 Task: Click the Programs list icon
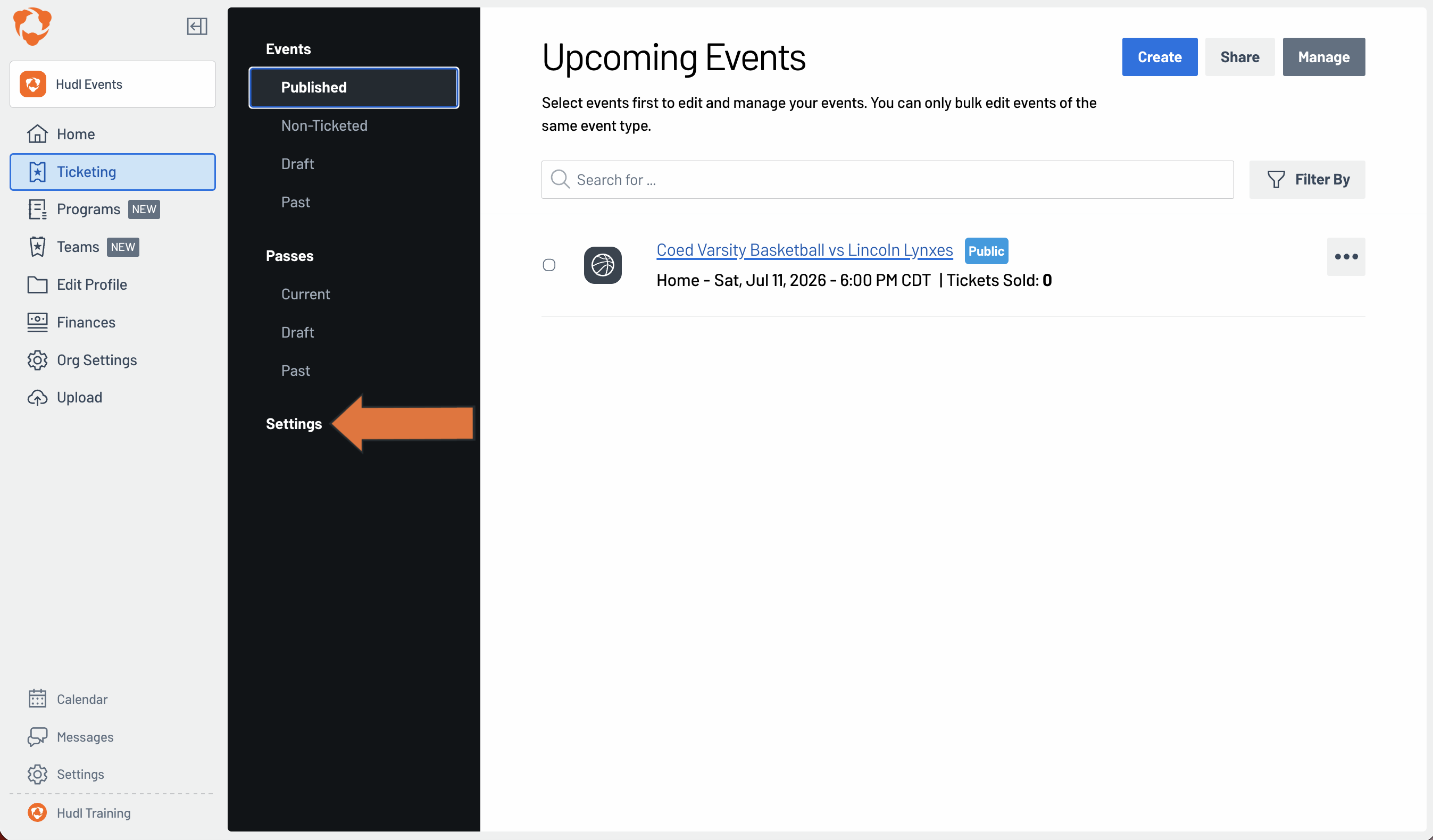[38, 209]
